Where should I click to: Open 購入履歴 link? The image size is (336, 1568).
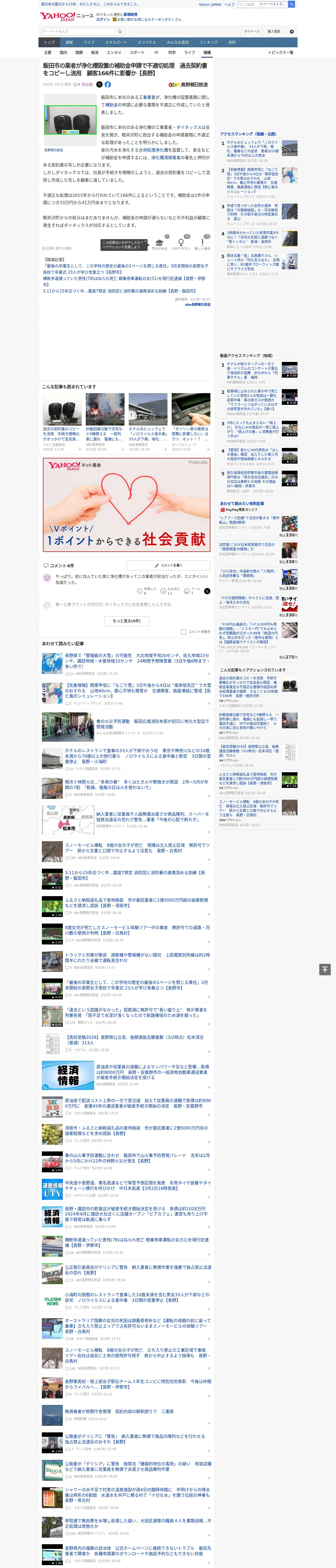click(274, 32)
